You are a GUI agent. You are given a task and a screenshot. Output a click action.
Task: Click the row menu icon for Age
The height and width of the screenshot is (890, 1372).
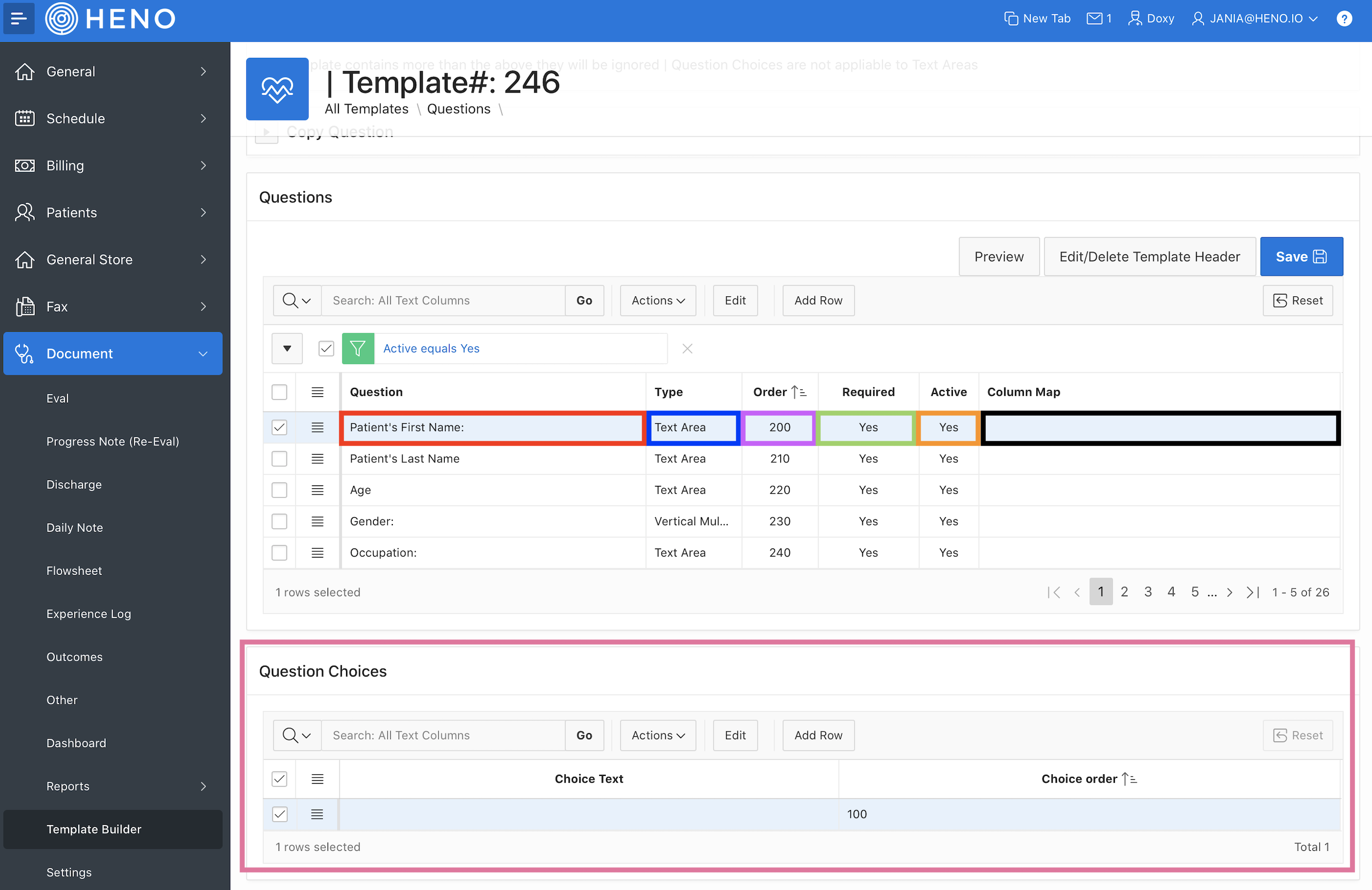[317, 490]
